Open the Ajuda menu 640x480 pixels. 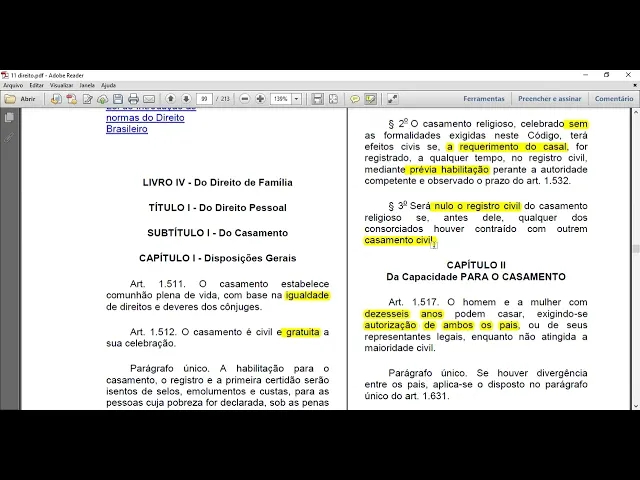tap(108, 85)
